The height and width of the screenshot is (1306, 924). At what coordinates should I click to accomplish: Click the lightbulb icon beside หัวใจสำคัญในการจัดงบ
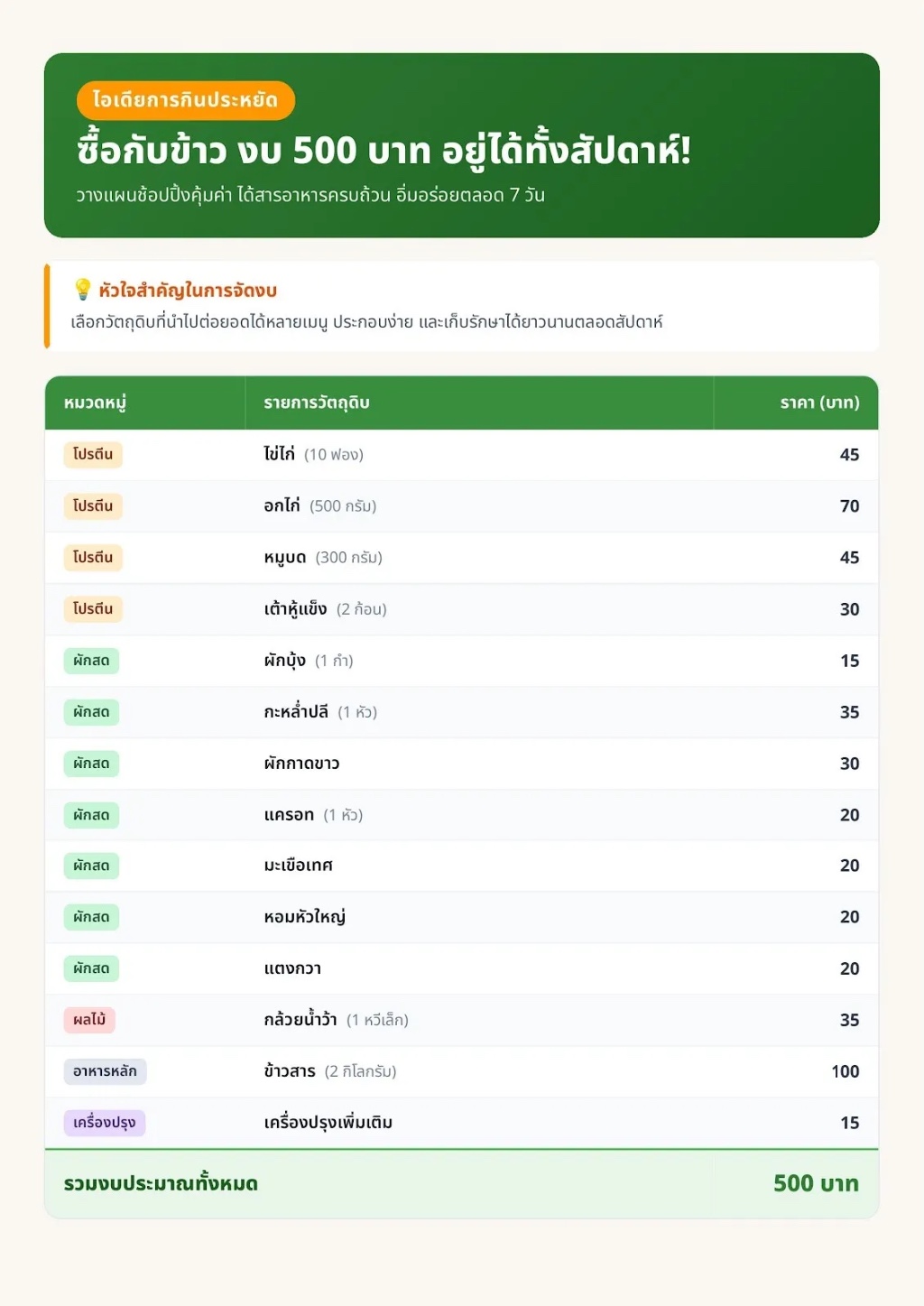pyautogui.click(x=82, y=290)
